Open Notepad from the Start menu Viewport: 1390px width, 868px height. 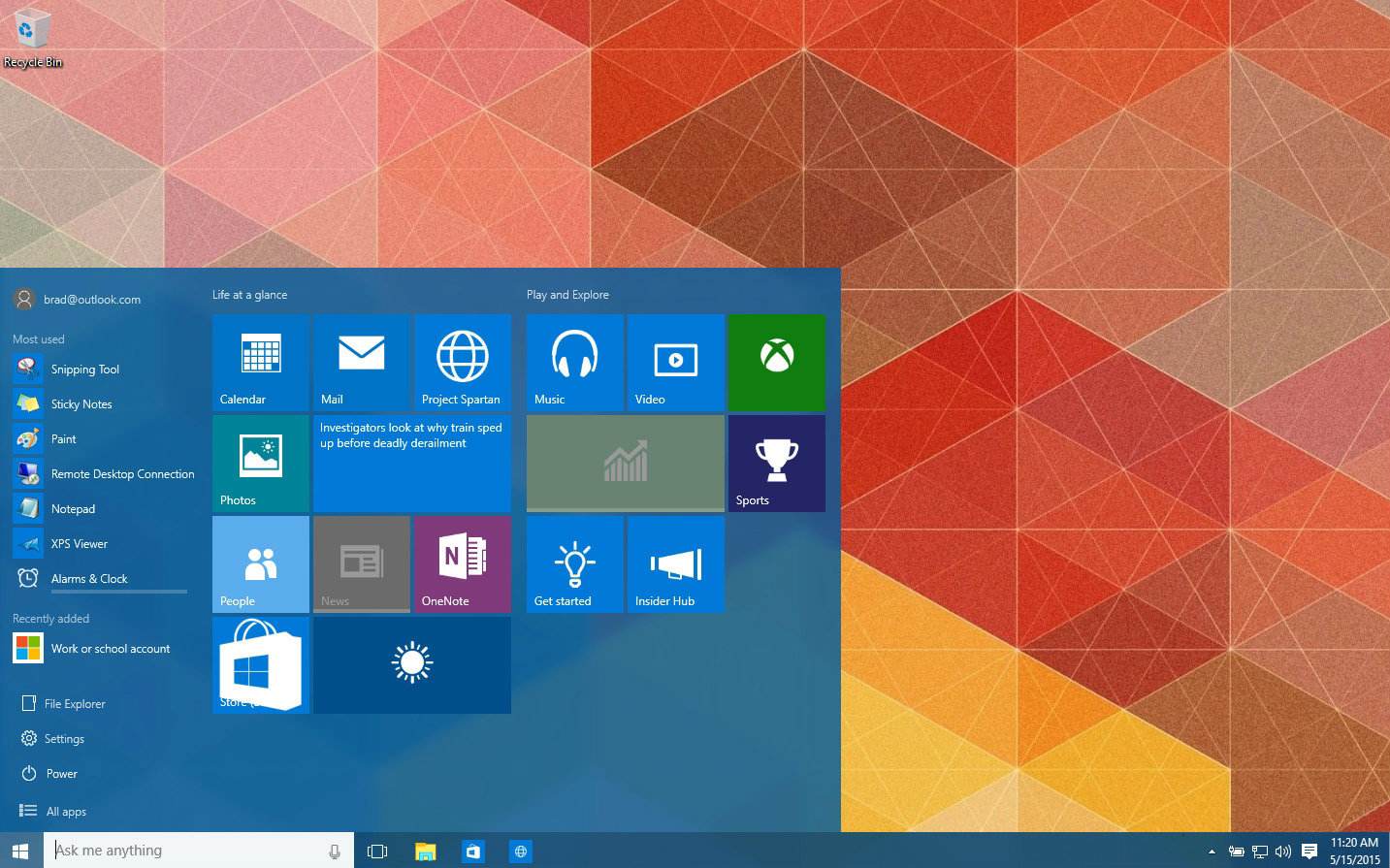point(73,508)
